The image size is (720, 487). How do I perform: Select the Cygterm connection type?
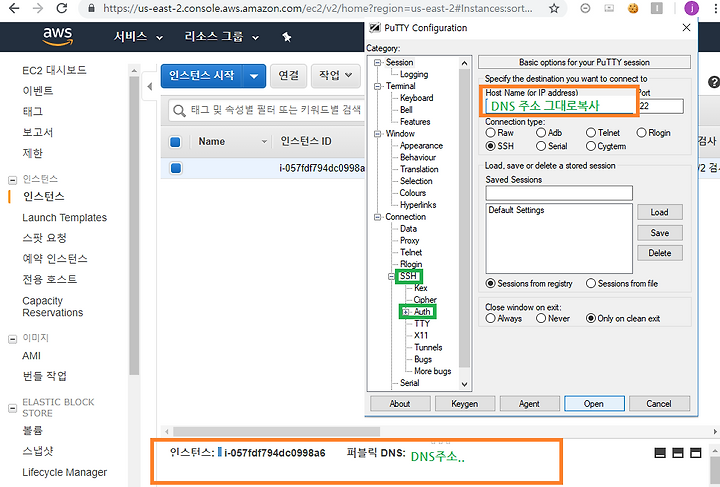point(591,146)
